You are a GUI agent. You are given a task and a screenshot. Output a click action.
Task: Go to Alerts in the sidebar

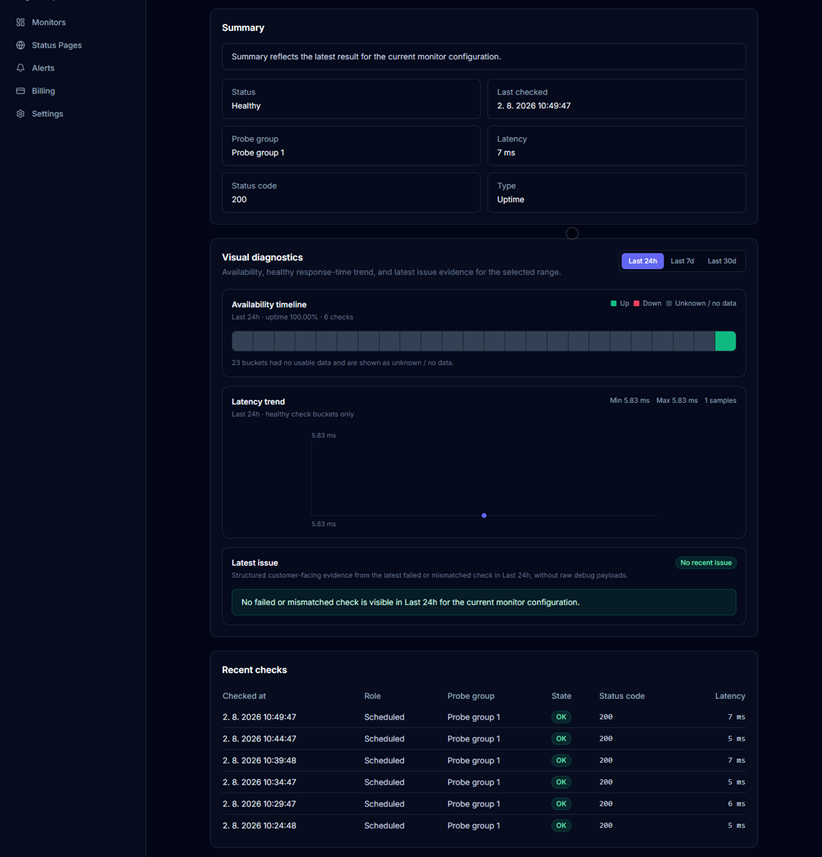(43, 68)
